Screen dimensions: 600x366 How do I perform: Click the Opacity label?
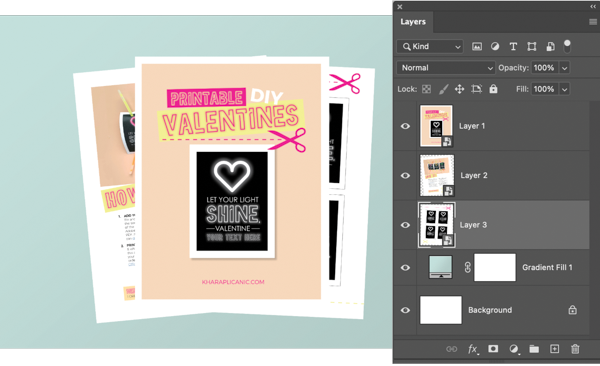(513, 68)
